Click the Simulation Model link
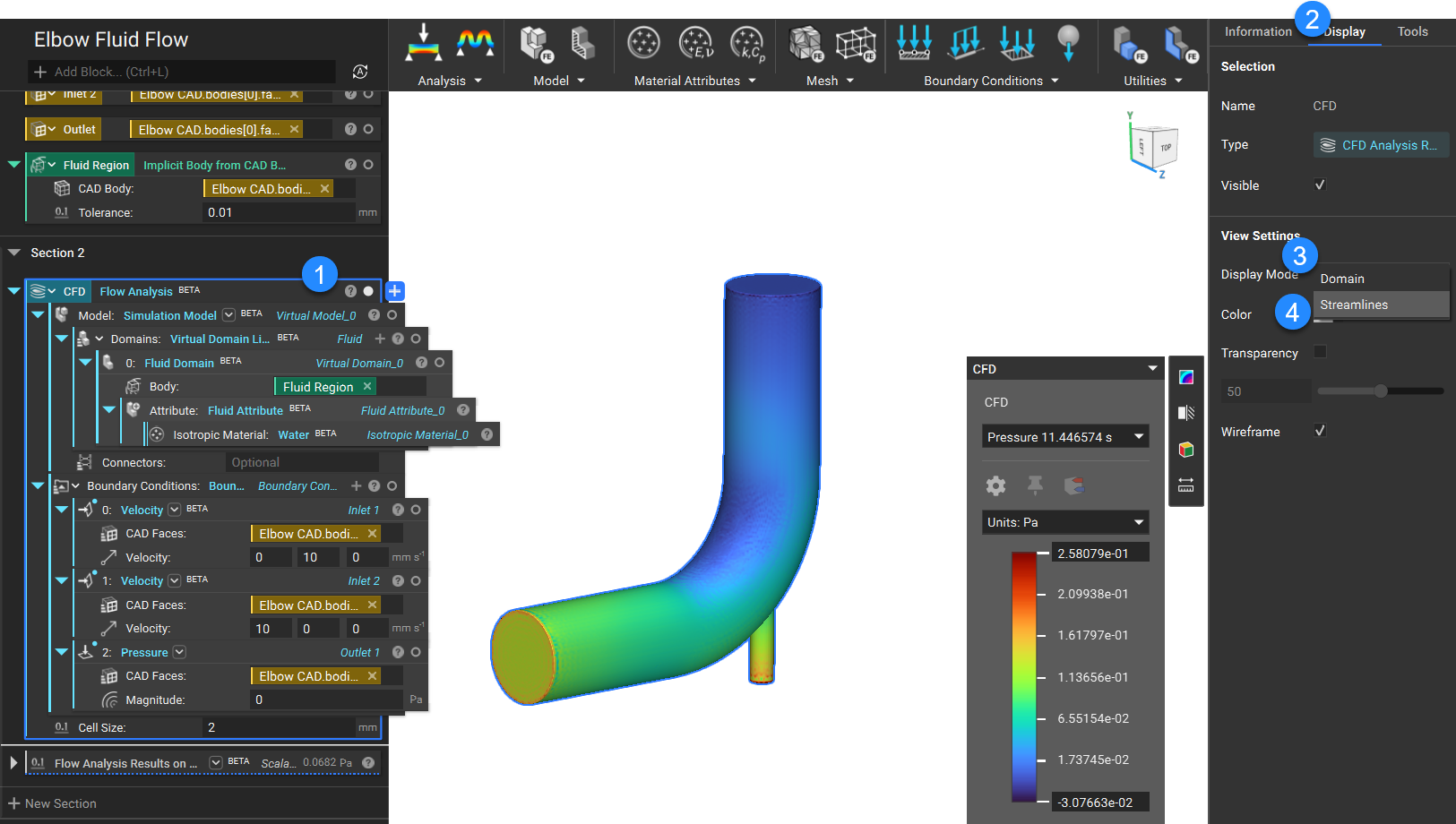This screenshot has height=824, width=1456. (170, 315)
